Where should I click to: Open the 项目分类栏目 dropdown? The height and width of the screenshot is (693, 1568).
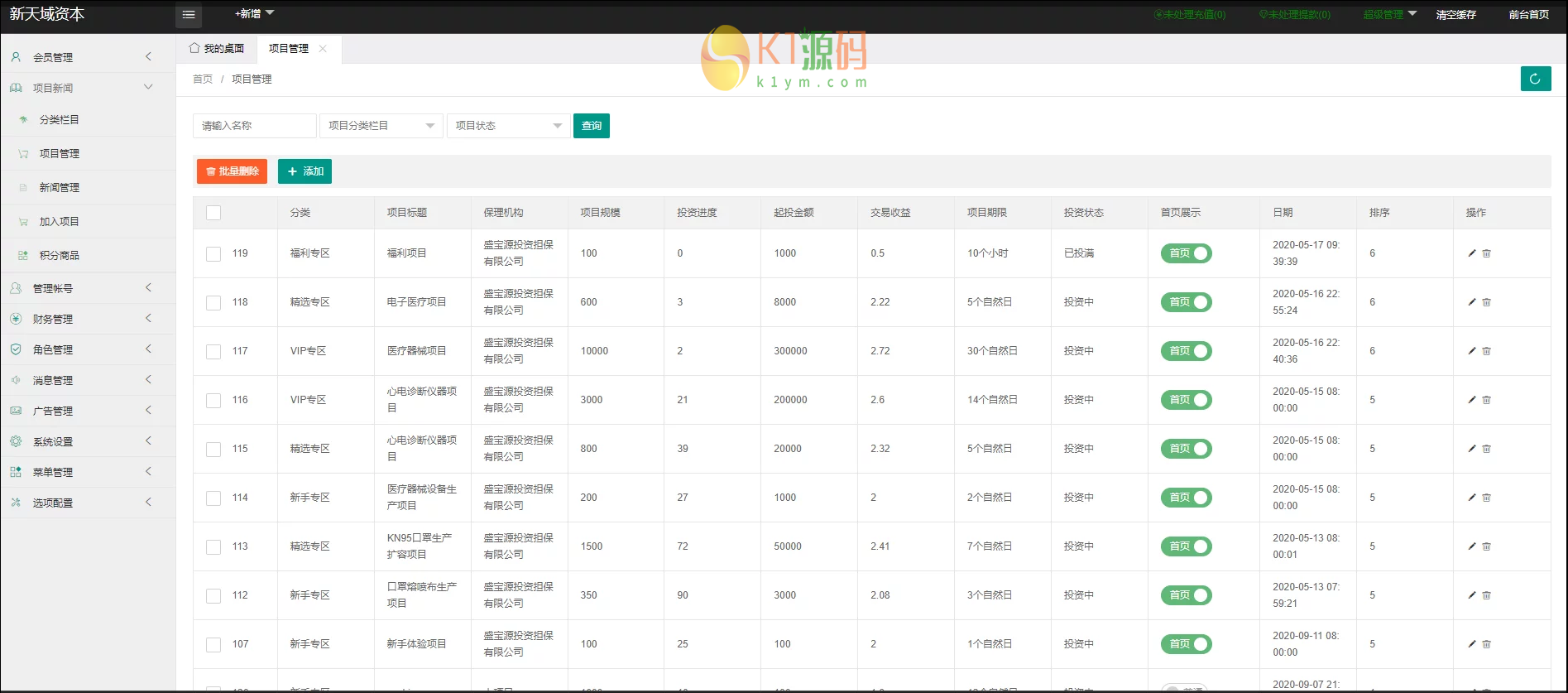381,126
